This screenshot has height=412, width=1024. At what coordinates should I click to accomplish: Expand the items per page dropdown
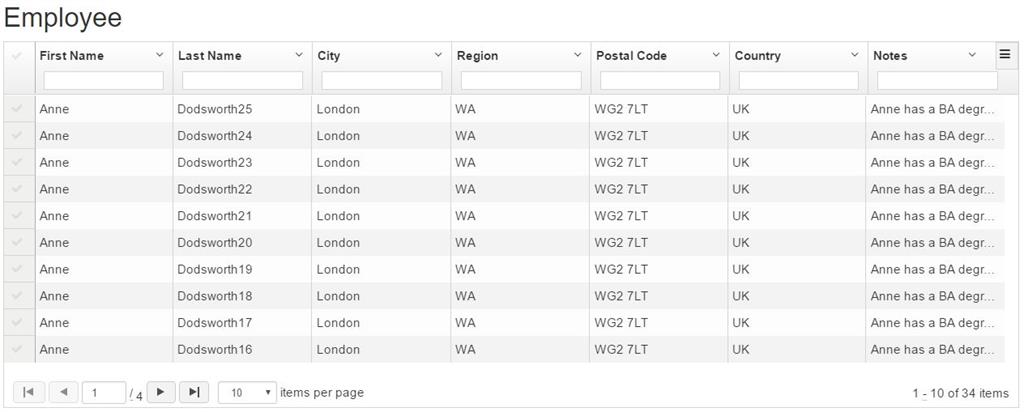pyautogui.click(x=248, y=393)
